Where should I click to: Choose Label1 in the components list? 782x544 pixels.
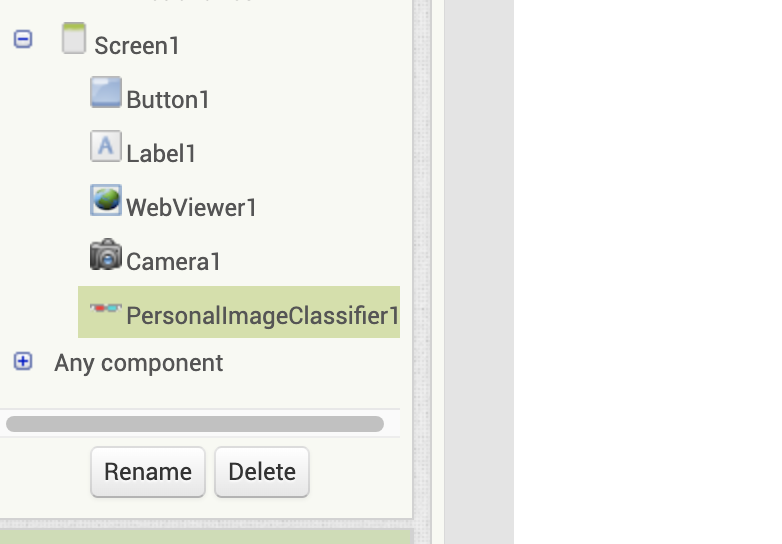click(x=161, y=153)
